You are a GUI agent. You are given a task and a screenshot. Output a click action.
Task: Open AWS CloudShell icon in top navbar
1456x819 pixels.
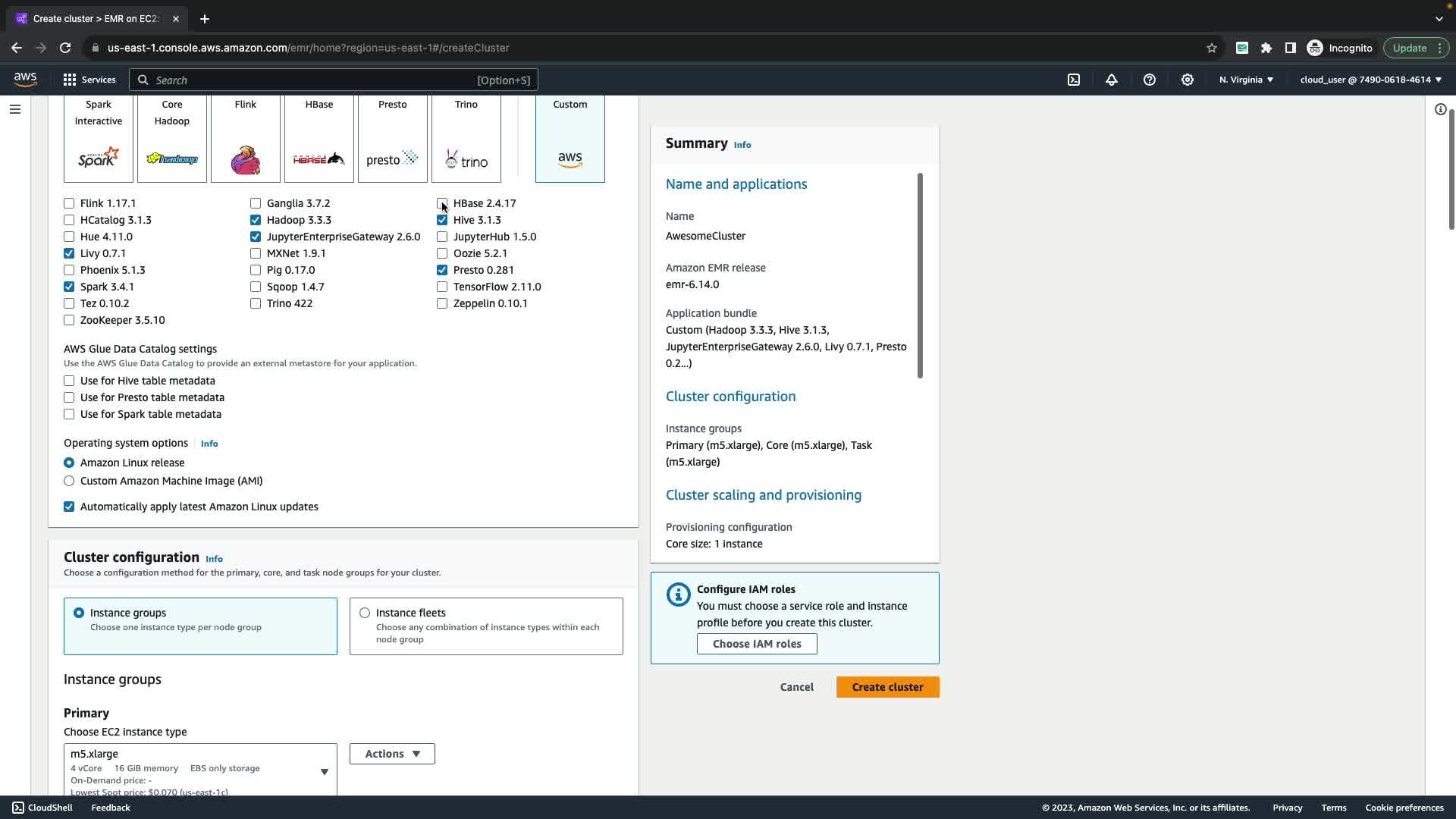click(x=1074, y=80)
